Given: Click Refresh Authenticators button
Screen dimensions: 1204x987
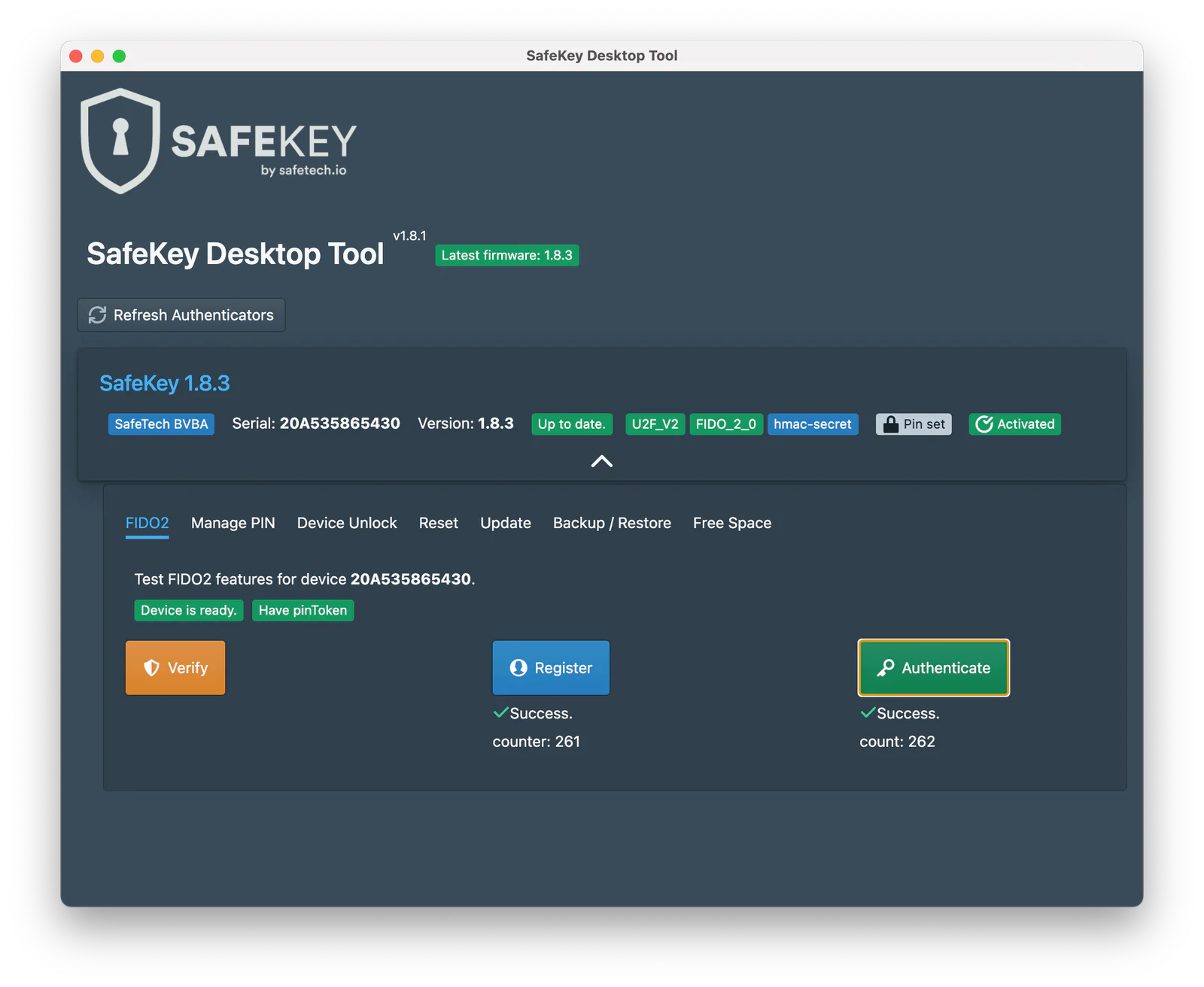Looking at the screenshot, I should [x=181, y=315].
